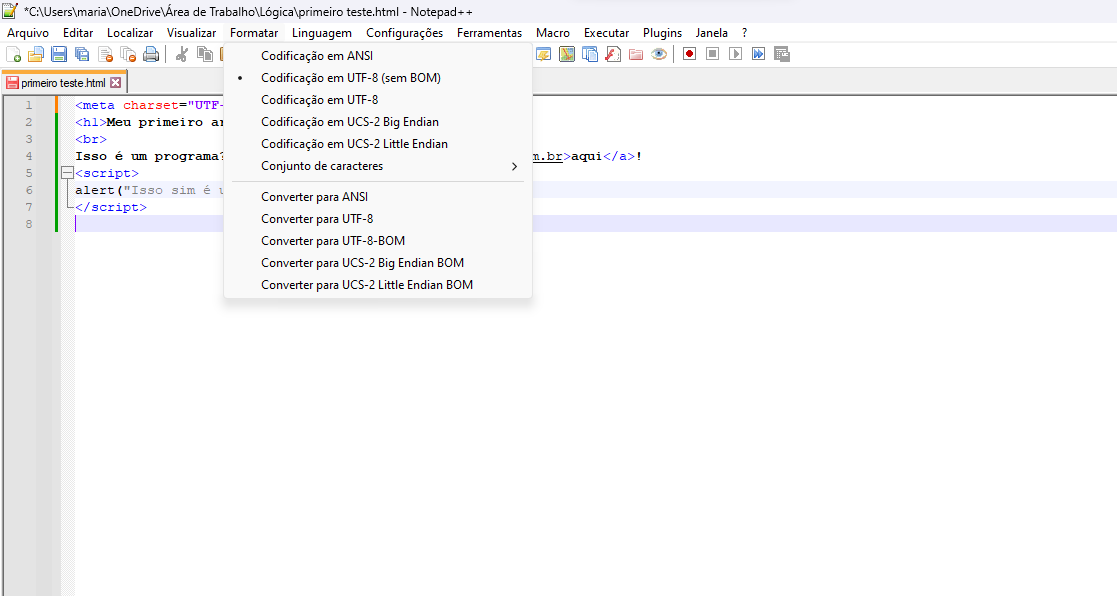Save the document with the toolbar Save icon
Image resolution: width=1117 pixels, height=596 pixels.
pyautogui.click(x=59, y=54)
